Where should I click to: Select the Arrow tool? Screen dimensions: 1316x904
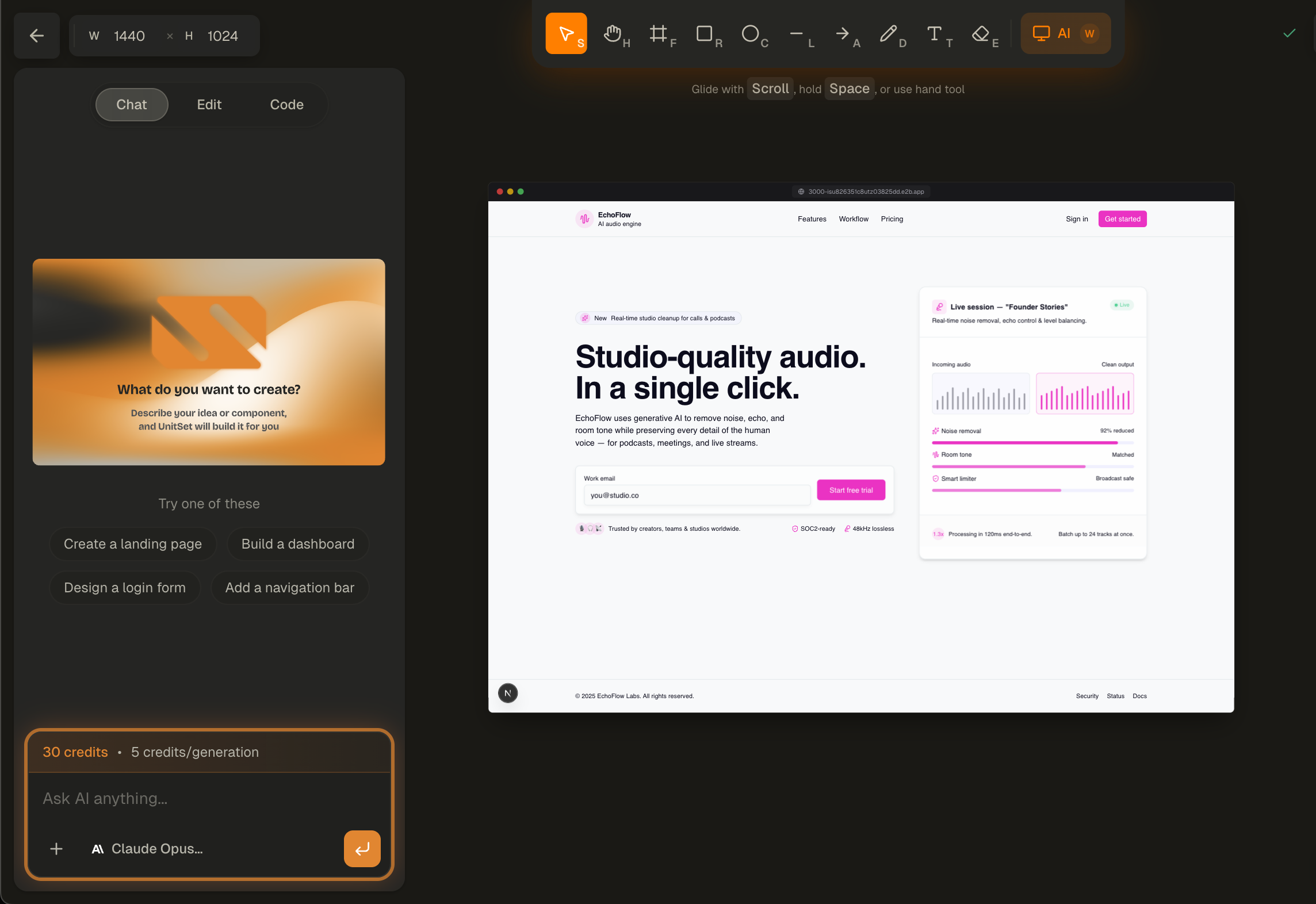click(843, 34)
